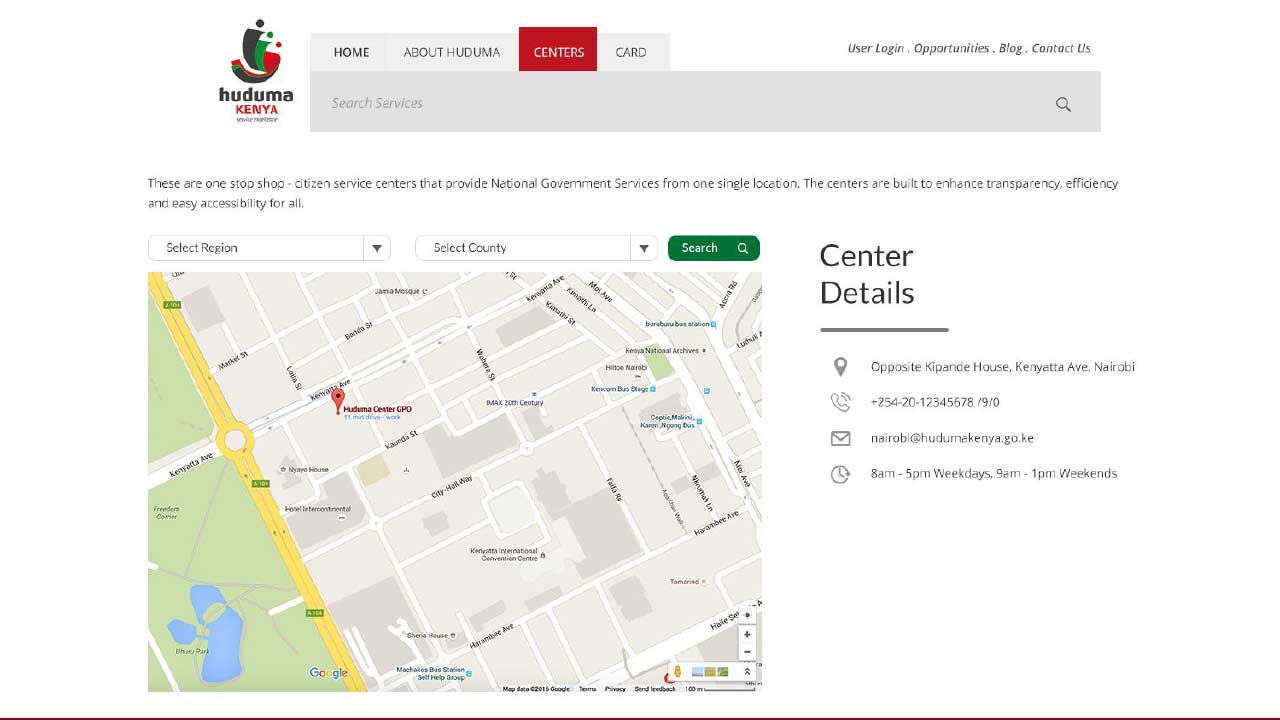Click the Hotel Intercontinental label on the map

pyautogui.click(x=317, y=509)
